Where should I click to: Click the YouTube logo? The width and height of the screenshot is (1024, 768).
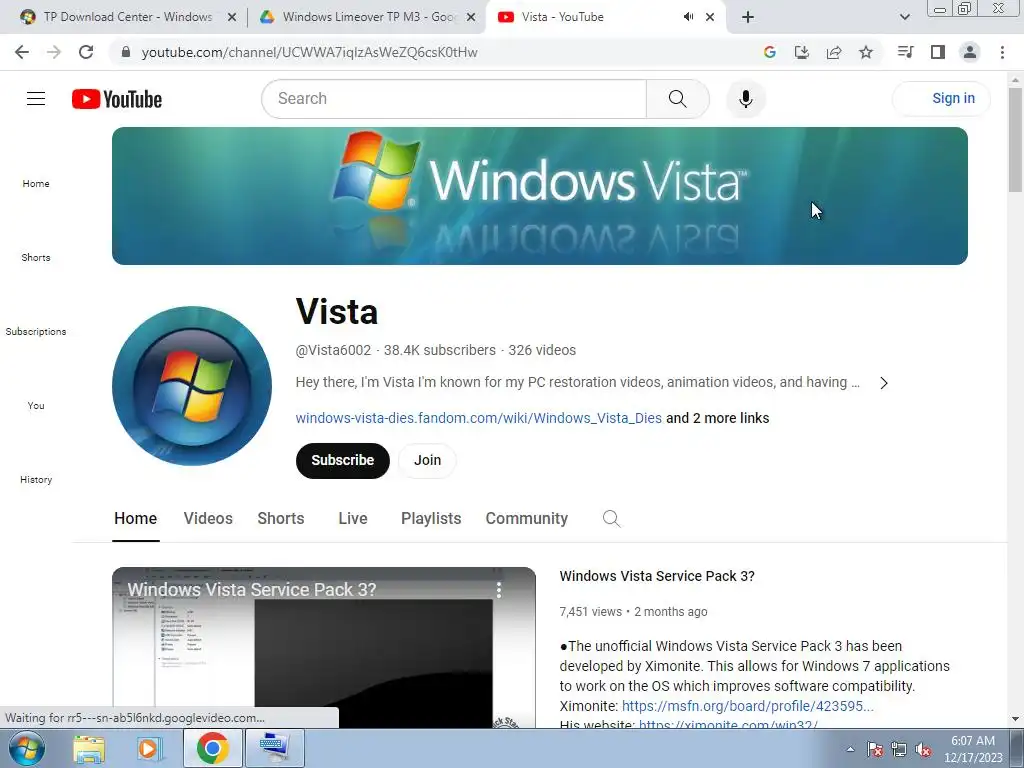pyautogui.click(x=117, y=99)
